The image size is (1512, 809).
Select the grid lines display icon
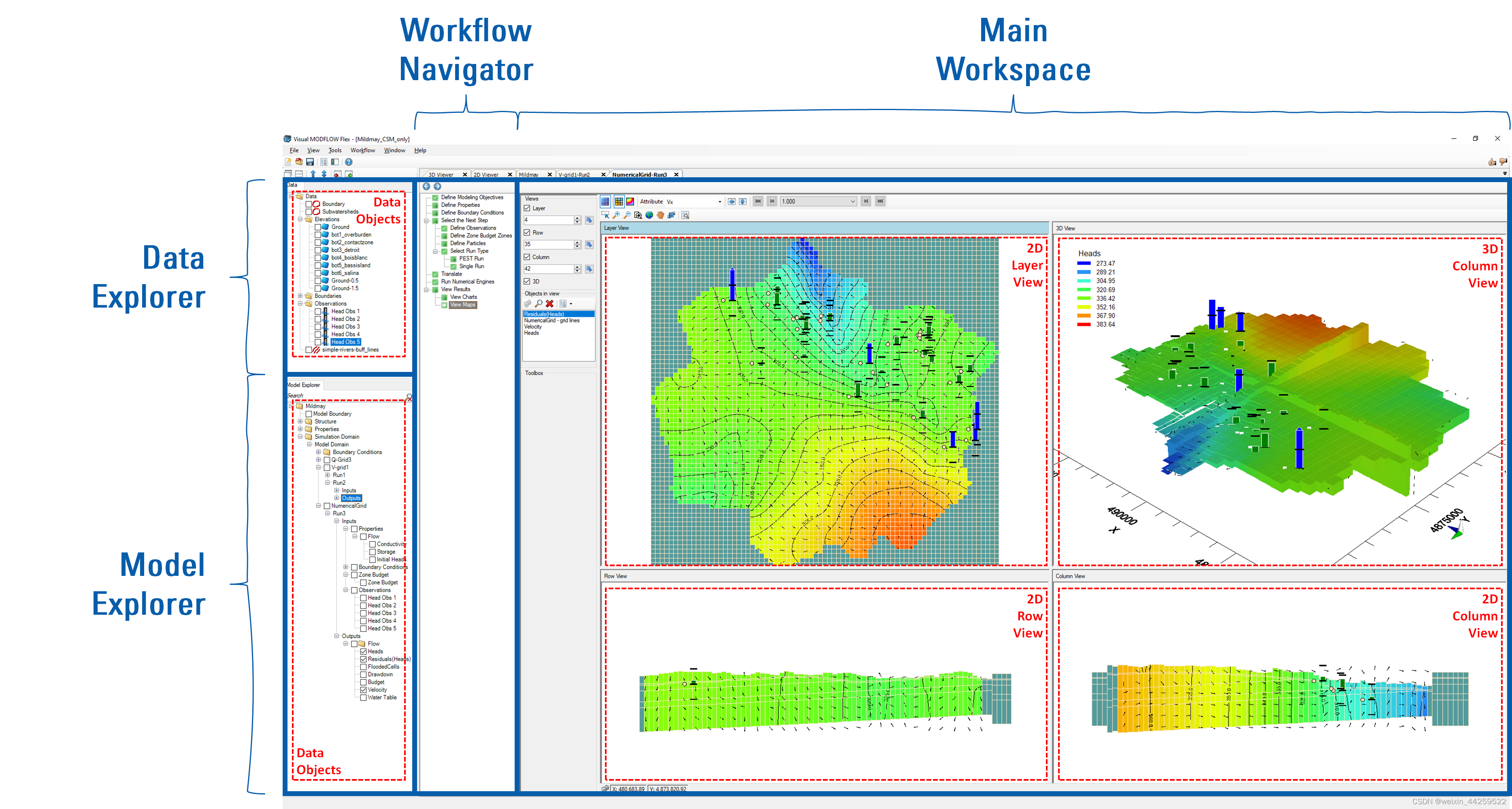point(605,202)
